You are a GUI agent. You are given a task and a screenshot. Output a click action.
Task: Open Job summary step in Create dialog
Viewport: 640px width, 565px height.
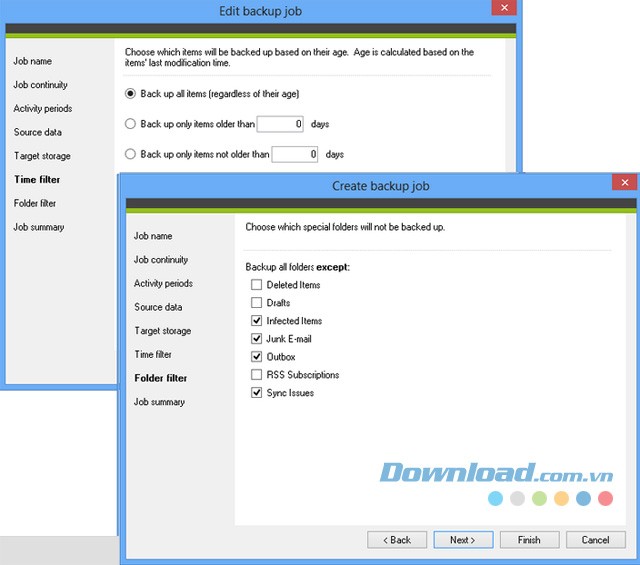159,402
